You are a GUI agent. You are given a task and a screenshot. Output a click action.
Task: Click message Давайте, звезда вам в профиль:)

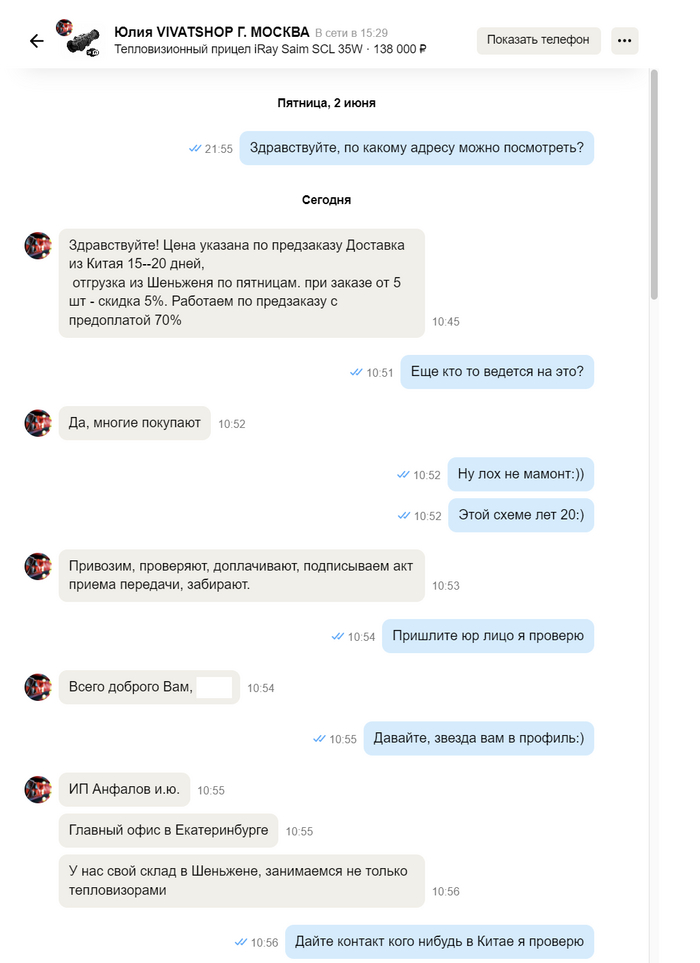[x=478, y=738]
